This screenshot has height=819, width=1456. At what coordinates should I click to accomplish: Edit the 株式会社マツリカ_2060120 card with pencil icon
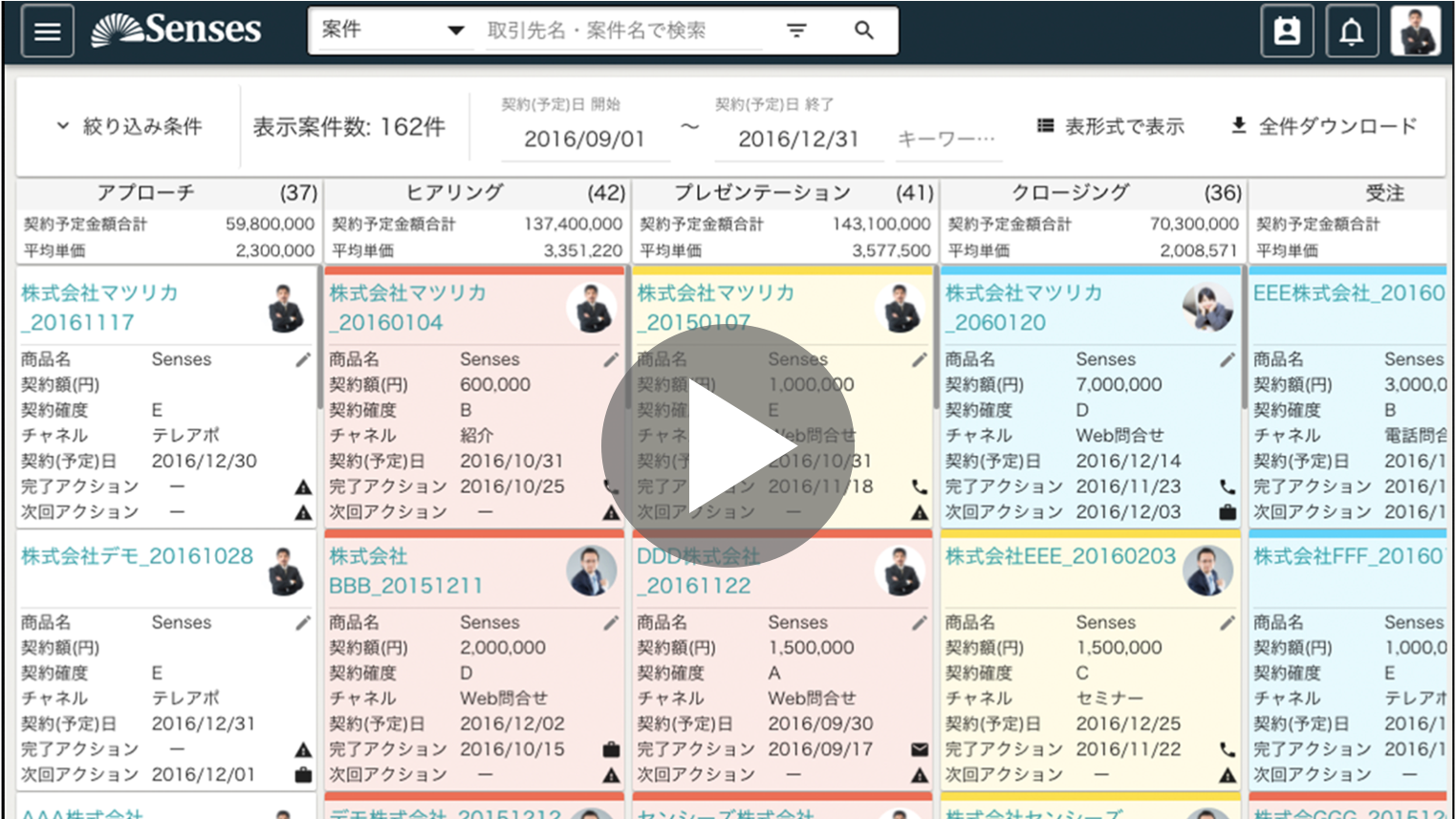(1228, 360)
